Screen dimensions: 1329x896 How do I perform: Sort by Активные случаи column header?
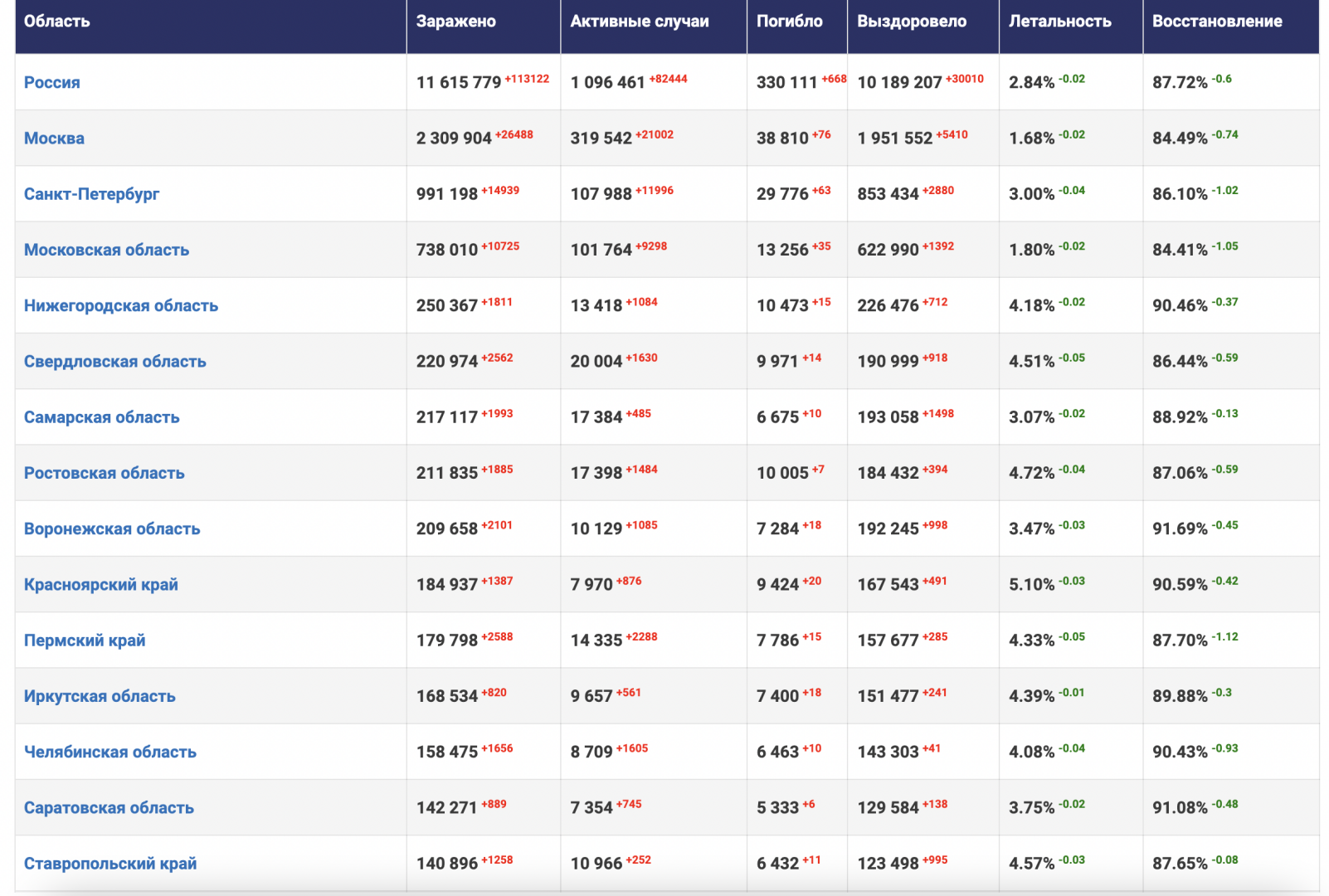pyautogui.click(x=640, y=22)
